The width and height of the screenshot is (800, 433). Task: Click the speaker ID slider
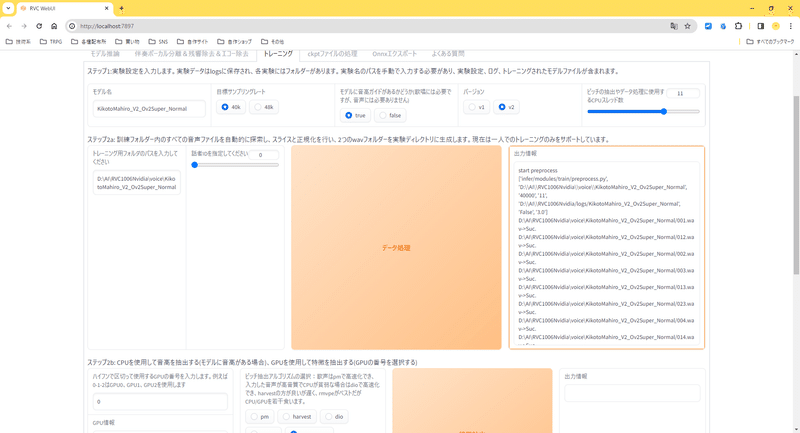[x=236, y=165]
